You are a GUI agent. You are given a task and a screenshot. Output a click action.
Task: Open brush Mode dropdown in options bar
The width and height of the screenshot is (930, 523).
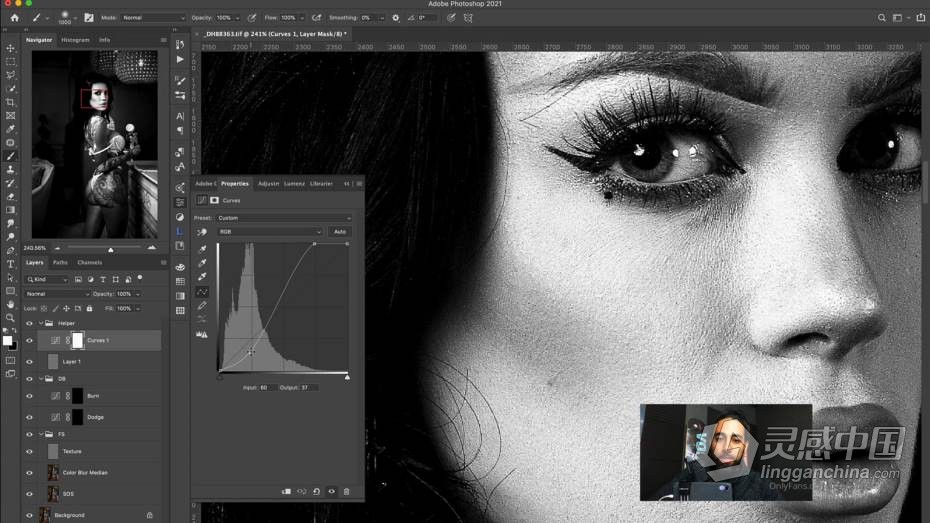click(154, 18)
